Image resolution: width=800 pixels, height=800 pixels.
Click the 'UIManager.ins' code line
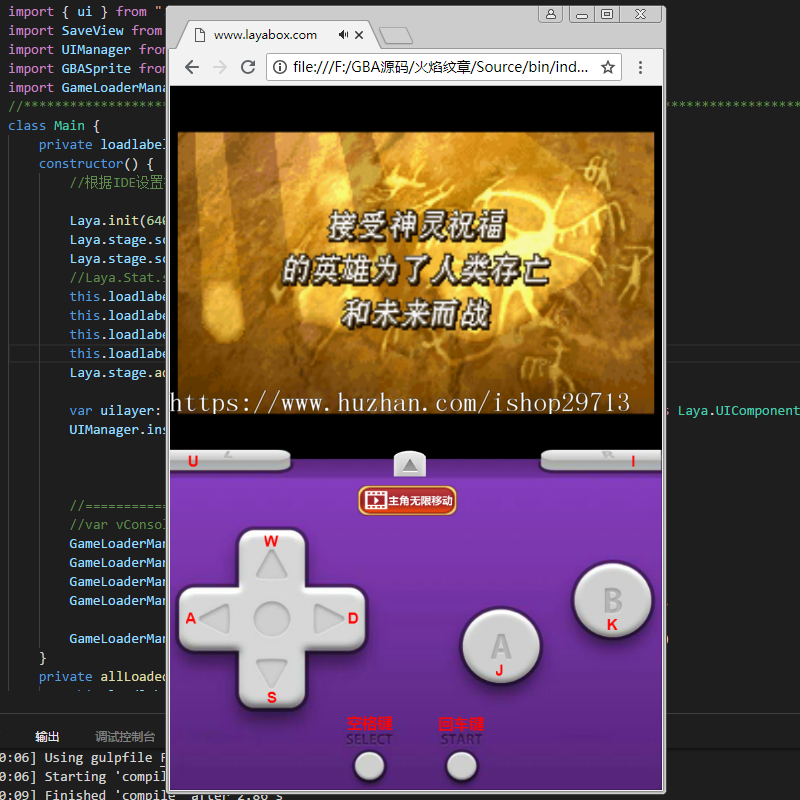click(117, 430)
